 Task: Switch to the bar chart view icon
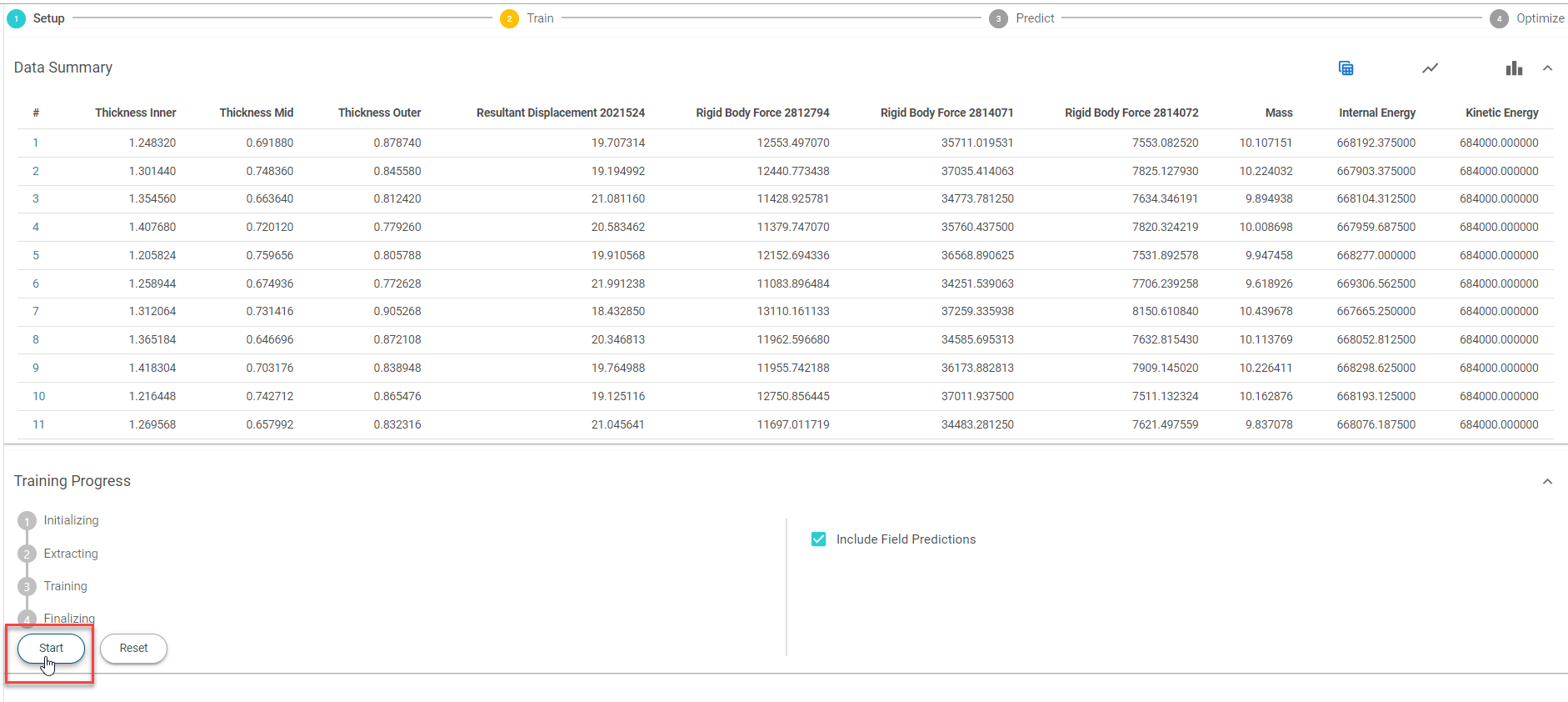click(1514, 68)
